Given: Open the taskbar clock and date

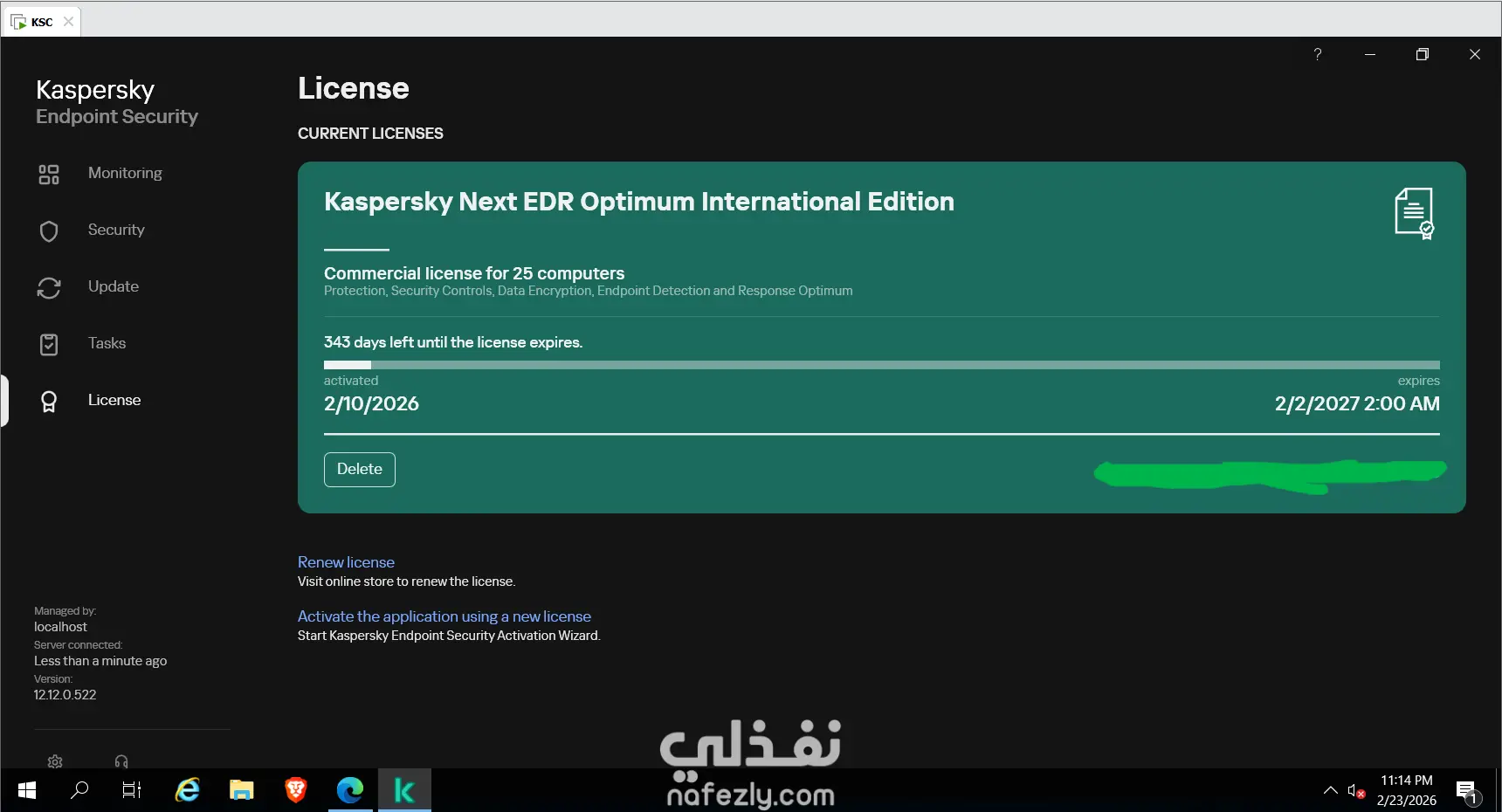Looking at the screenshot, I should point(1407,790).
